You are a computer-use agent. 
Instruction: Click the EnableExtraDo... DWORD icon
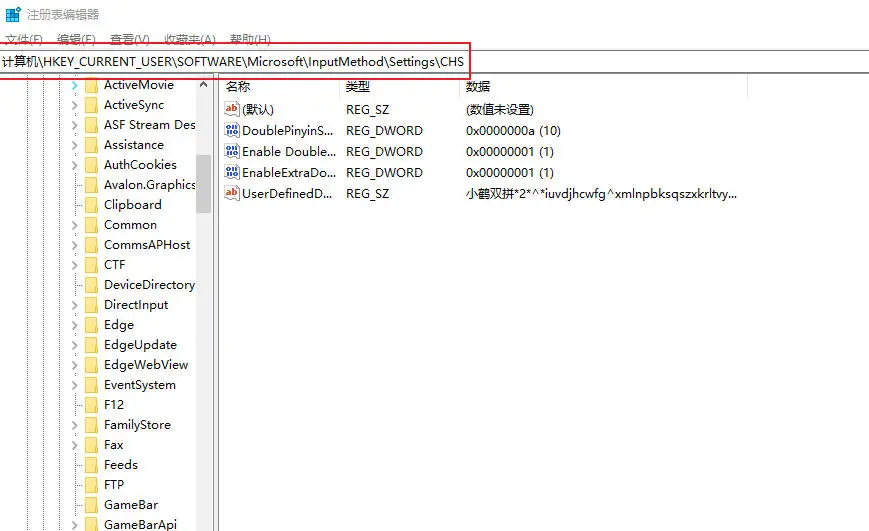(x=232, y=172)
